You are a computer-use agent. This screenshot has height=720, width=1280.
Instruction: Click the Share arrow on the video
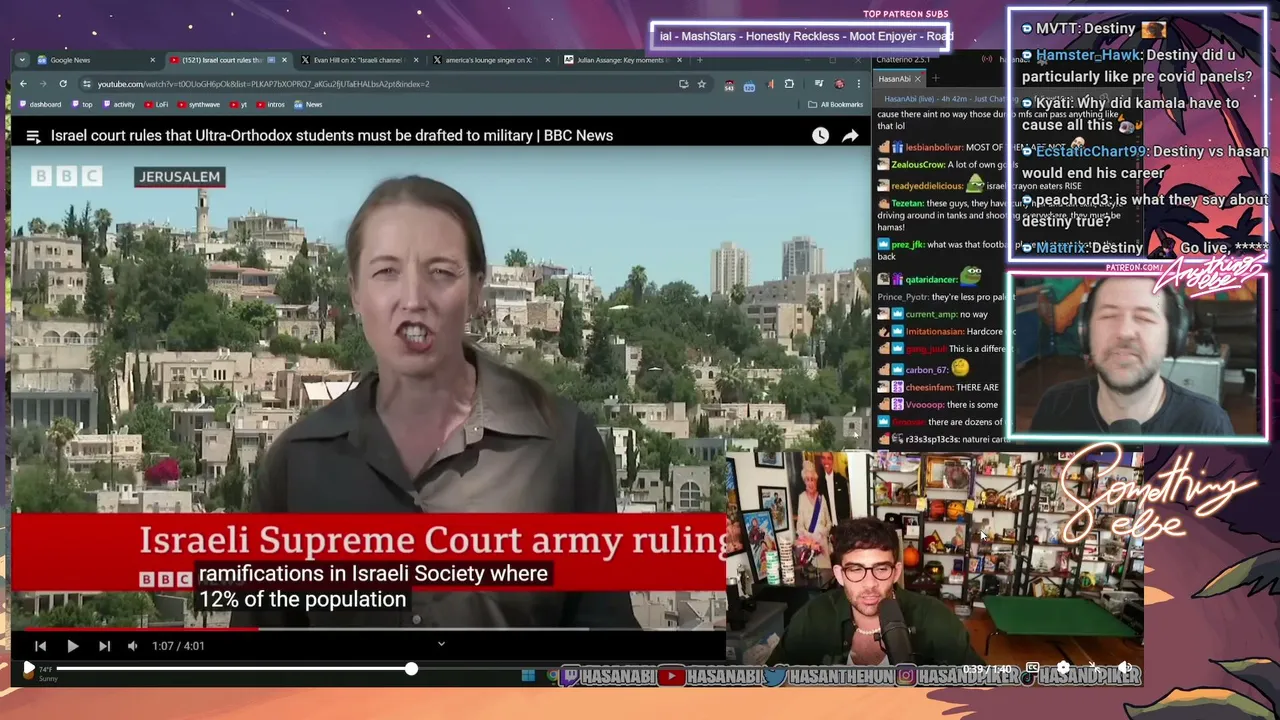click(850, 136)
